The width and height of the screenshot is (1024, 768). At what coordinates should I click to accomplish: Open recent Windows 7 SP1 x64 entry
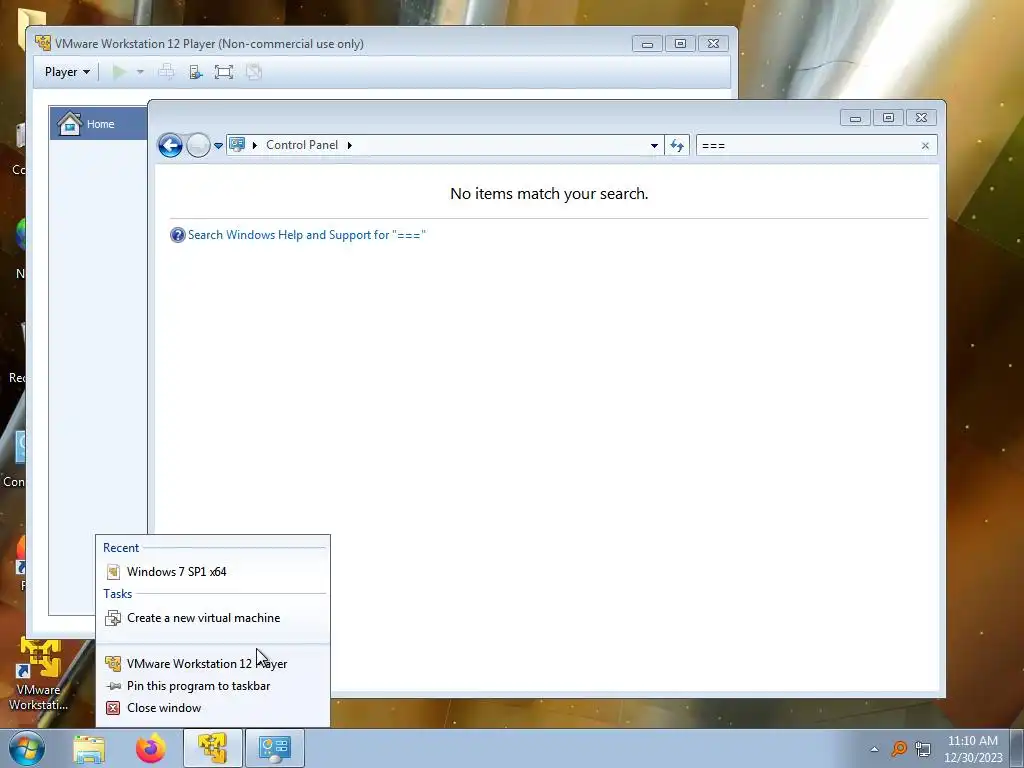click(x=212, y=571)
